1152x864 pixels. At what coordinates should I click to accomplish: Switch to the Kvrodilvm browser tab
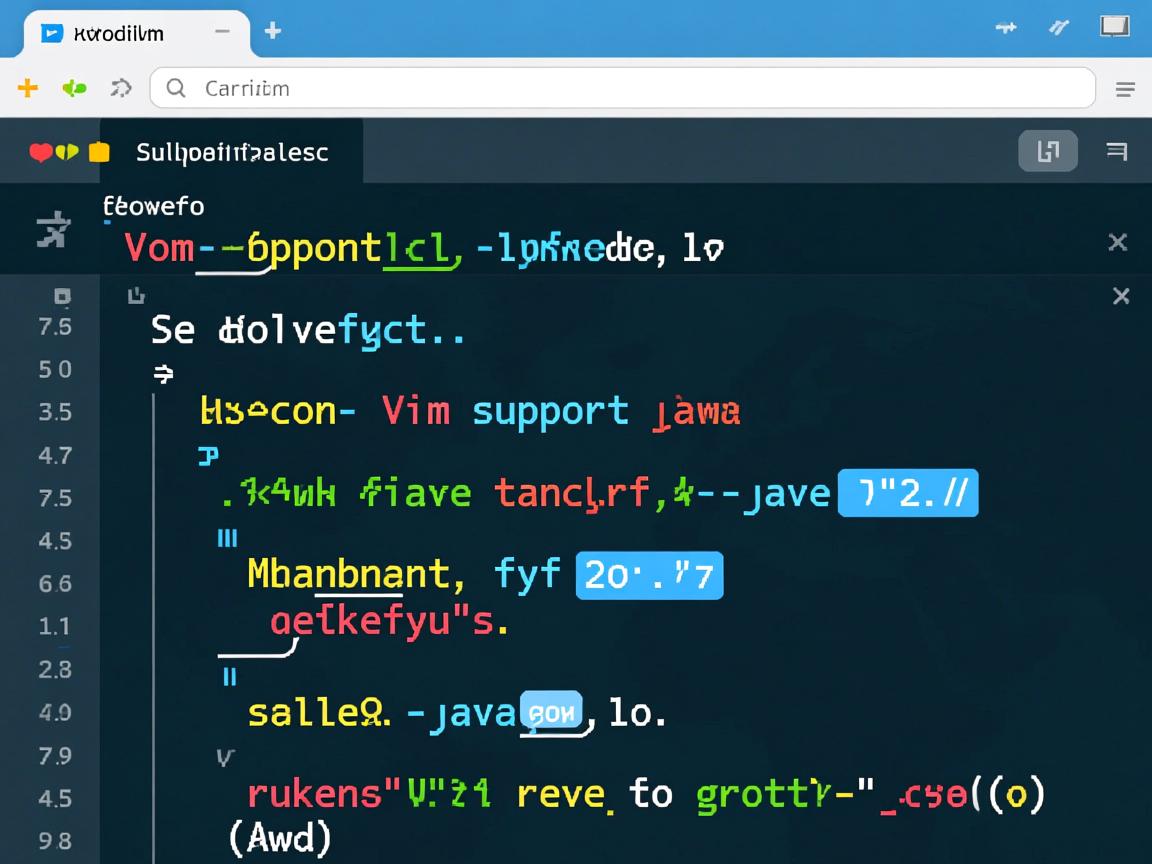tap(120, 33)
